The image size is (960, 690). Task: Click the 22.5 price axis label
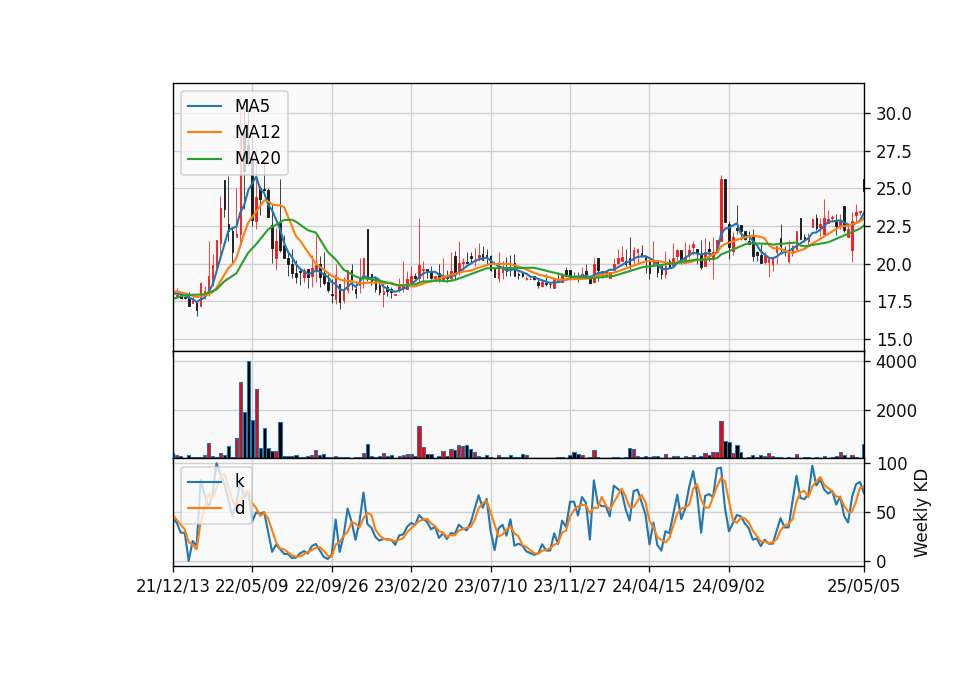pyautogui.click(x=893, y=227)
